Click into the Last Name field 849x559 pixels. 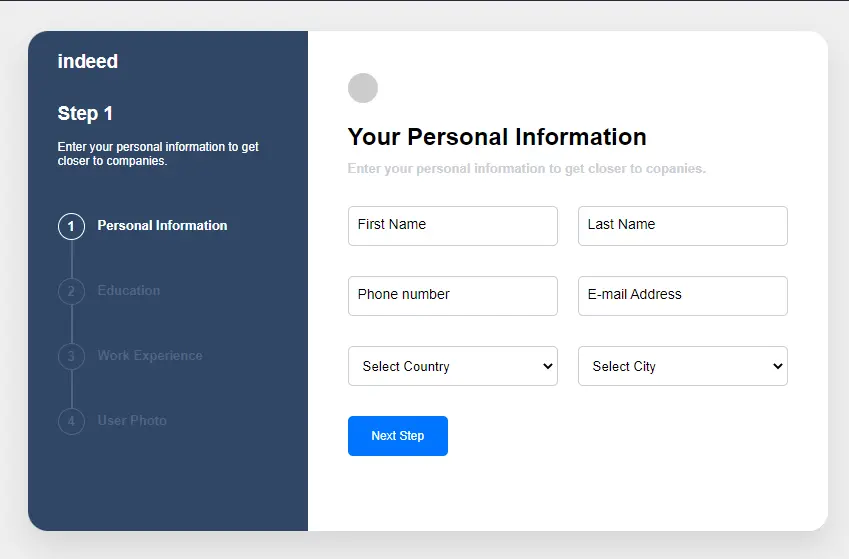coord(683,226)
